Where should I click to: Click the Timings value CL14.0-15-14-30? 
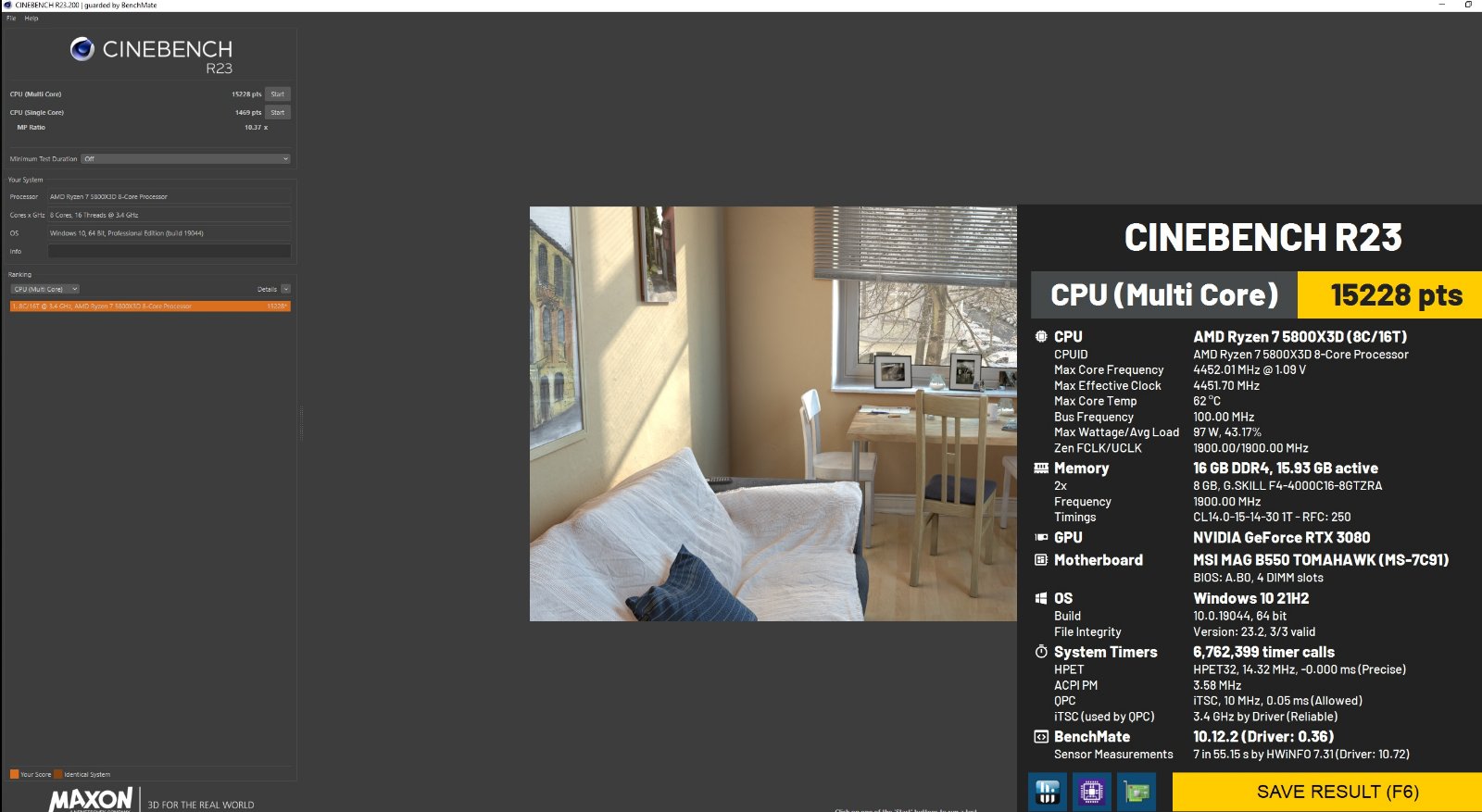[1272, 518]
